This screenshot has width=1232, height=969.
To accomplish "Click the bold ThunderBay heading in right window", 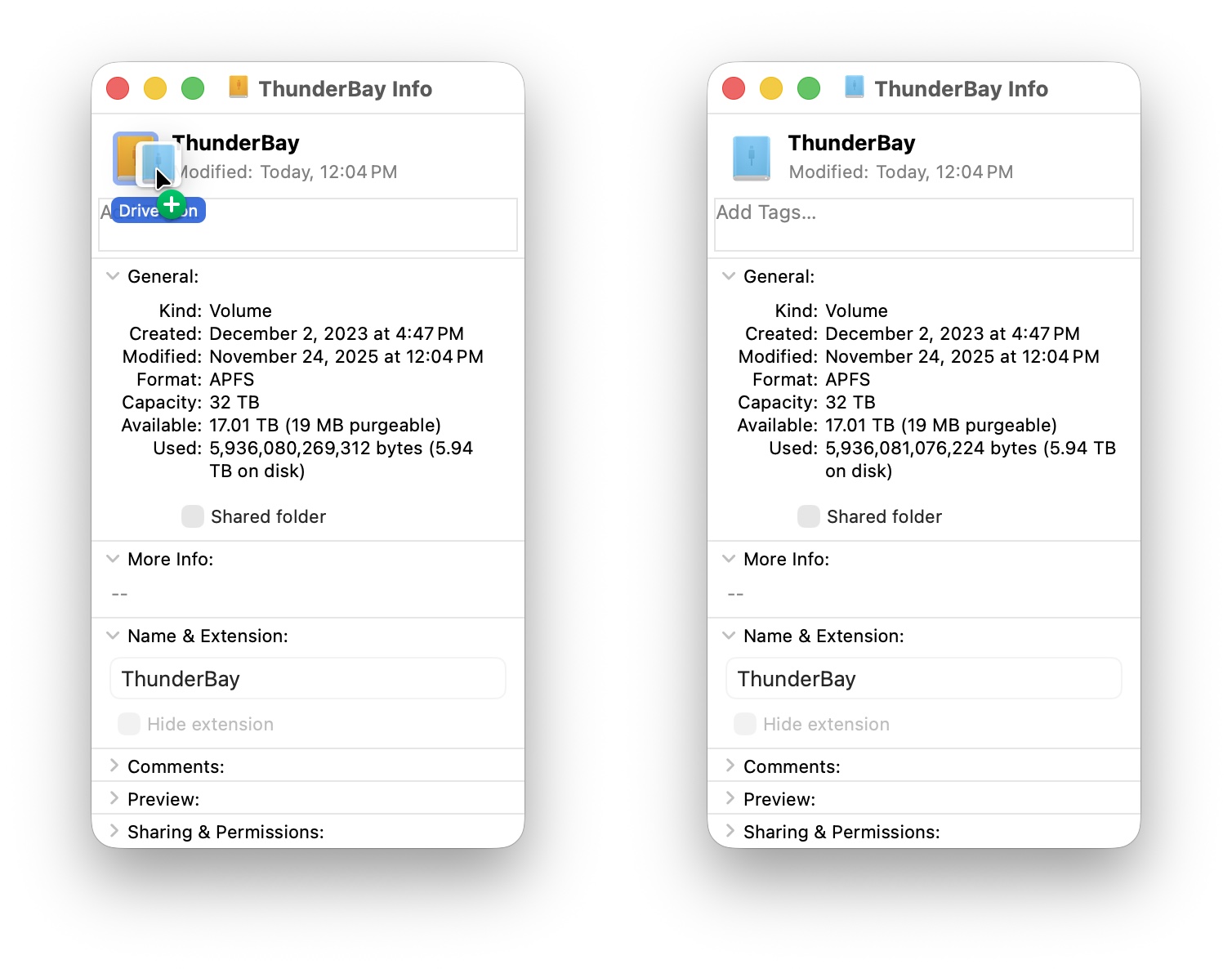I will pyautogui.click(x=852, y=143).
